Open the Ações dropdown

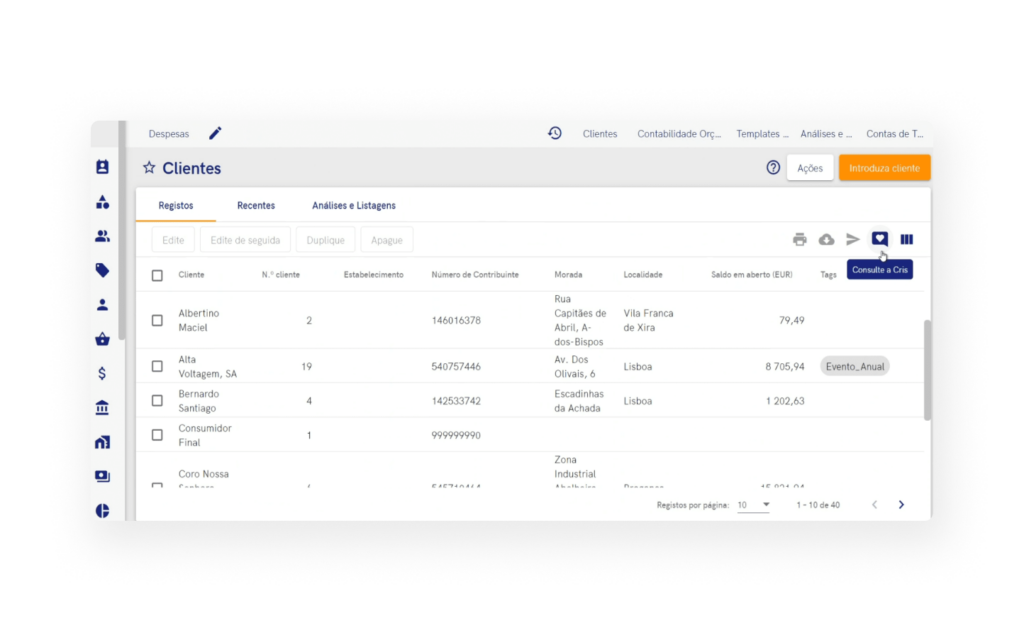[810, 167]
